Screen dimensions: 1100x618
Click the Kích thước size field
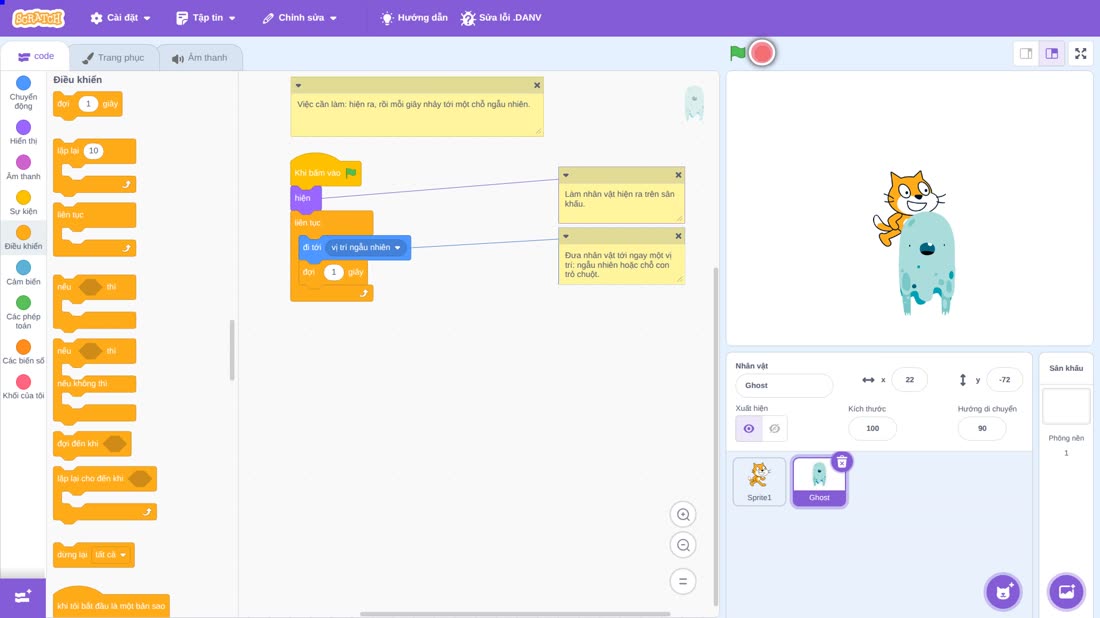coord(872,429)
